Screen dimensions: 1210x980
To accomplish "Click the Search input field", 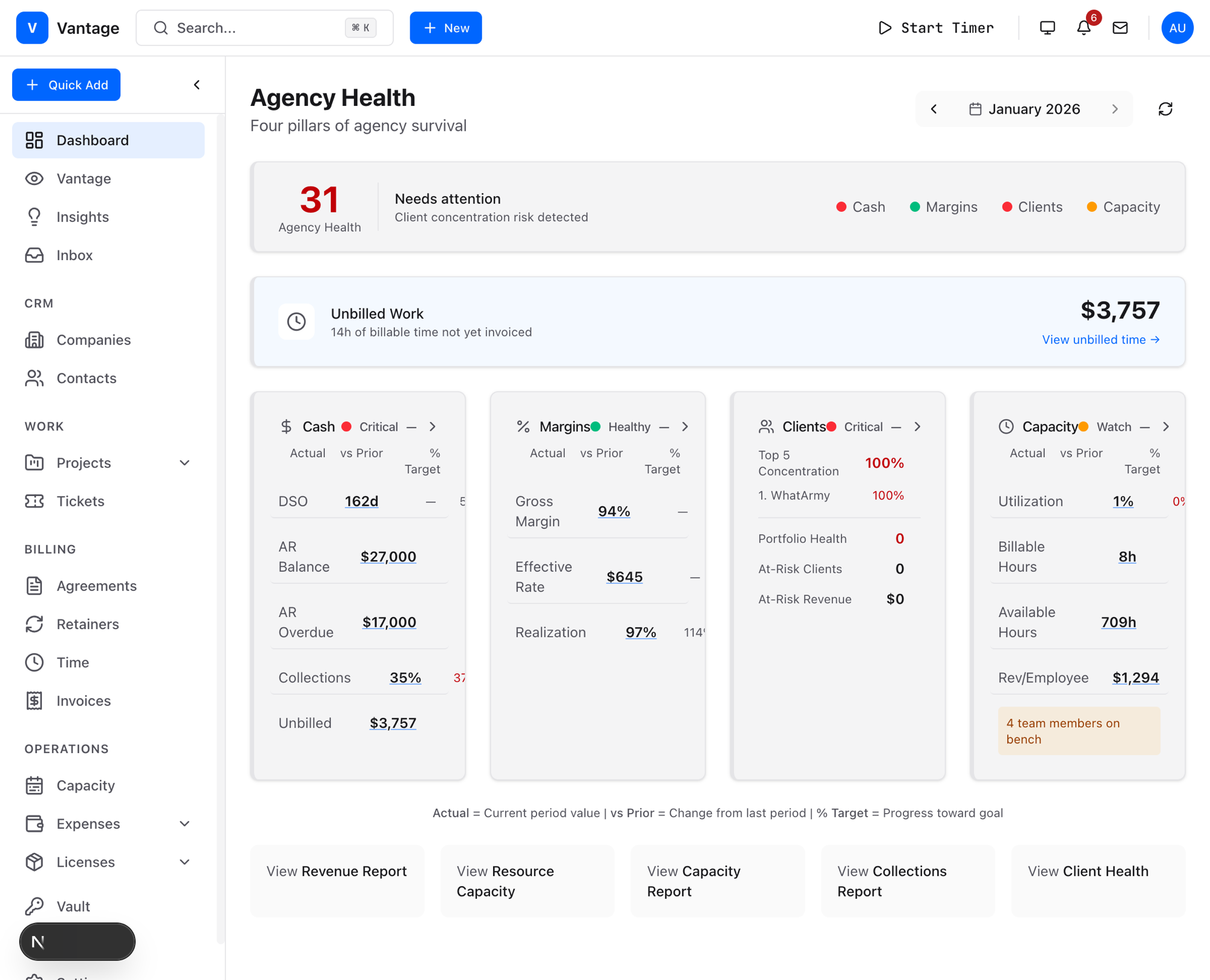I will tap(257, 28).
